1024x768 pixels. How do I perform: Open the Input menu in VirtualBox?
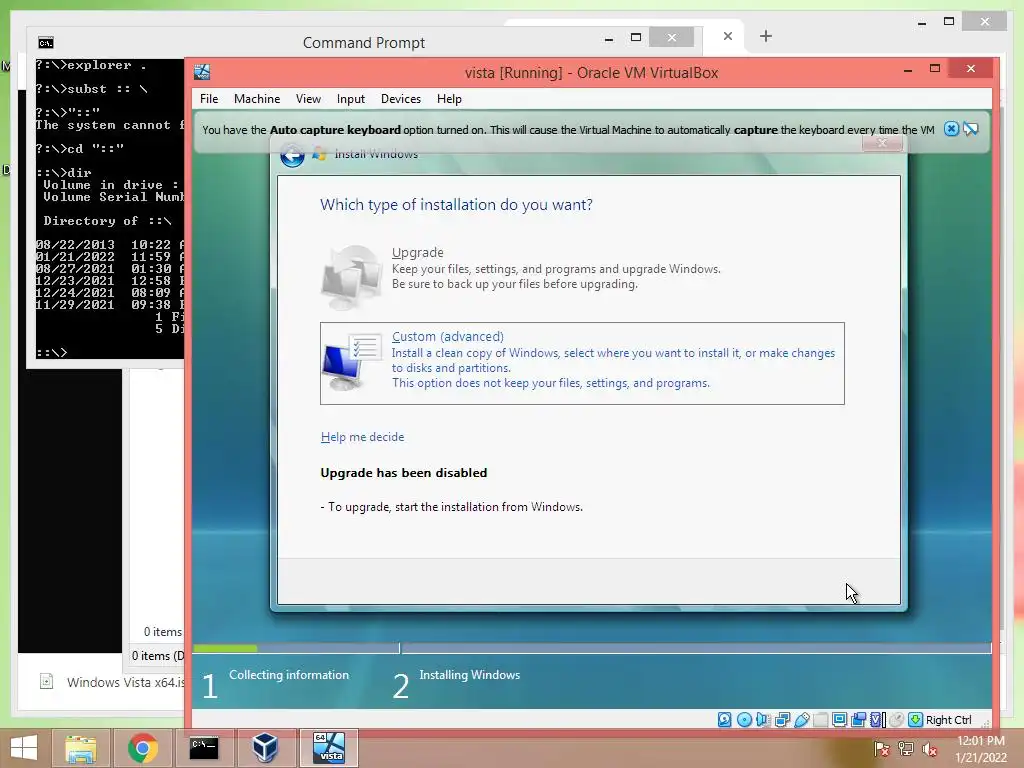tap(351, 99)
